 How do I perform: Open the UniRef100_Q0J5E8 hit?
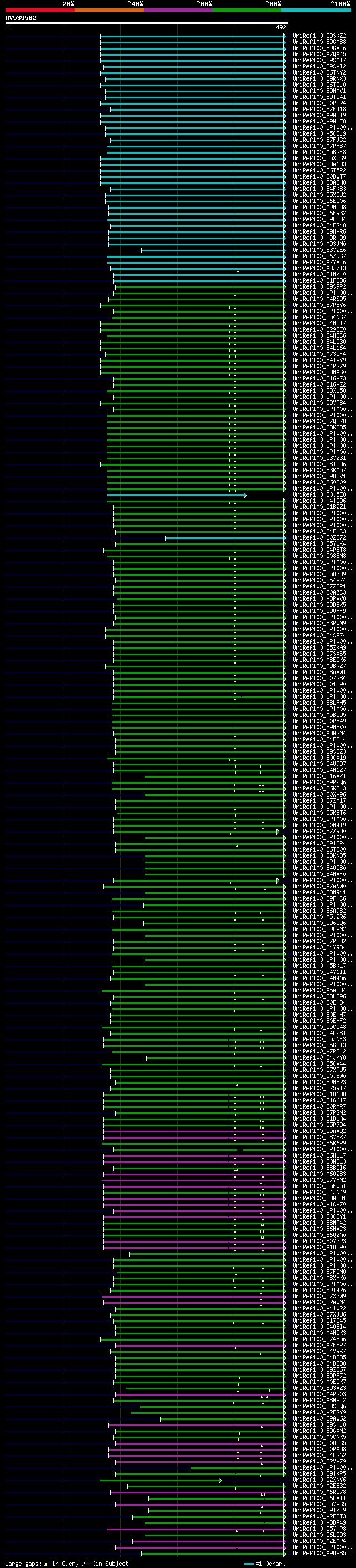pyautogui.click(x=319, y=495)
